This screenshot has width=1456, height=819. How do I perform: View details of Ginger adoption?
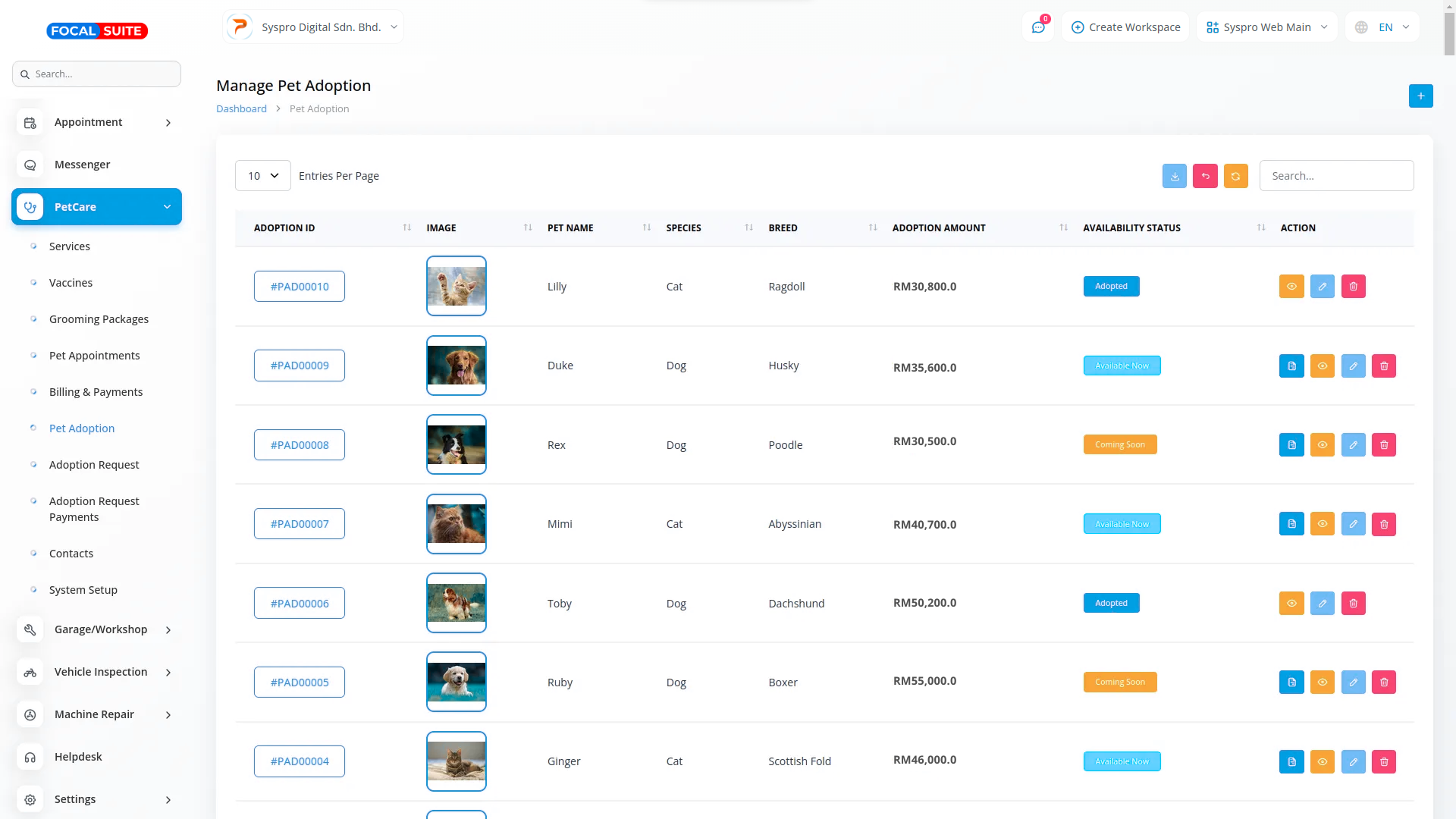tap(1322, 761)
